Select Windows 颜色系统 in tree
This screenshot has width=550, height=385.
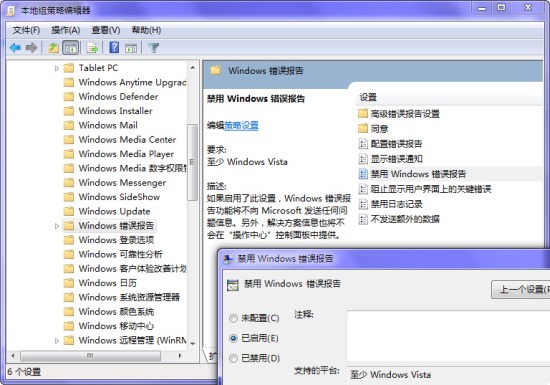click(x=116, y=312)
